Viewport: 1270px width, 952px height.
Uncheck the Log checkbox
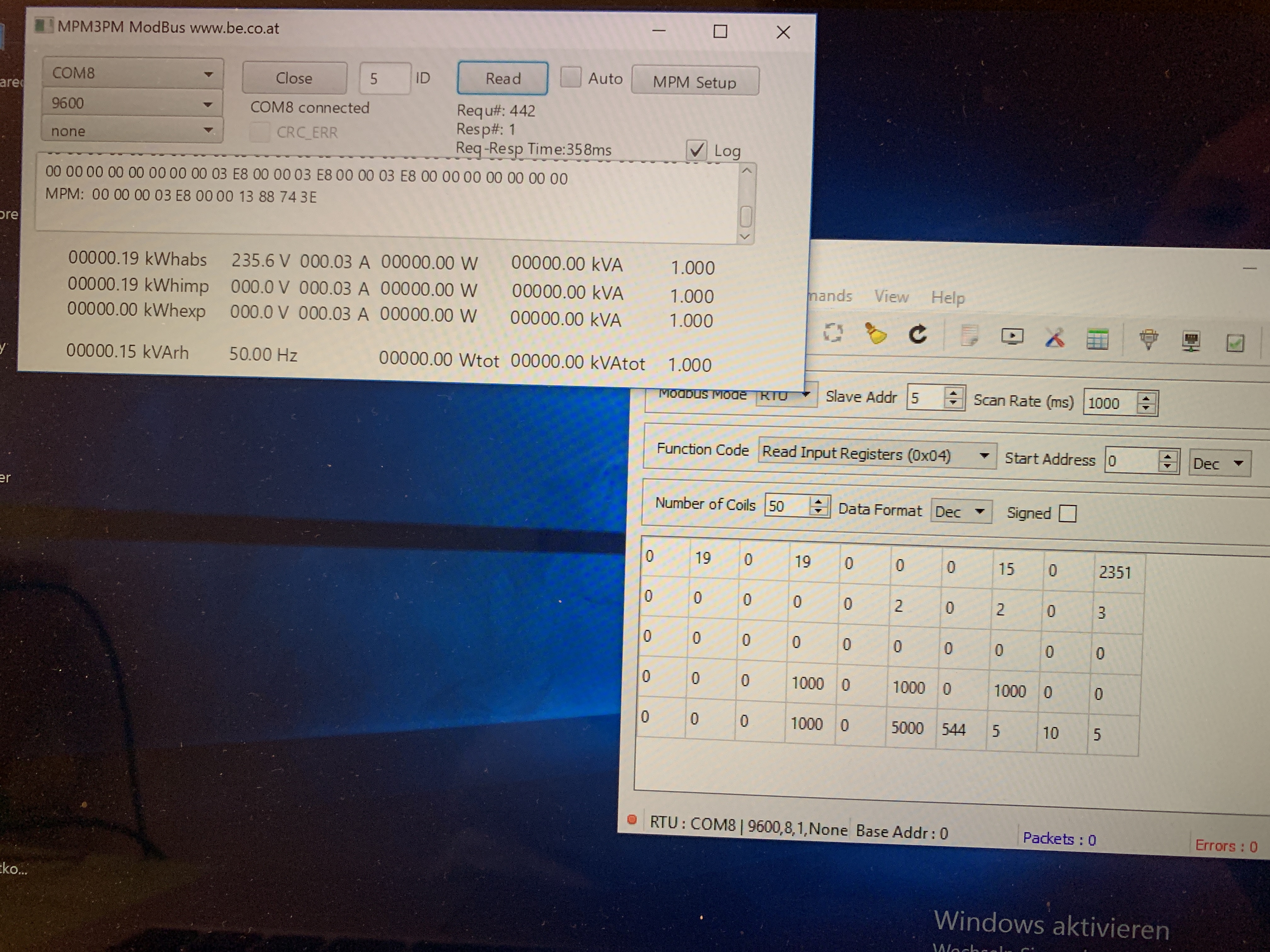pyautogui.click(x=696, y=150)
